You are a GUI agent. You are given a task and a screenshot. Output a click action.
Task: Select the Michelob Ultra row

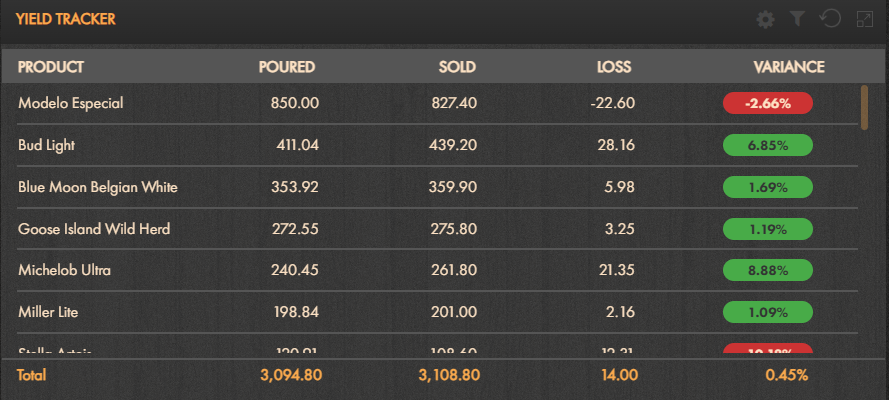(x=437, y=270)
